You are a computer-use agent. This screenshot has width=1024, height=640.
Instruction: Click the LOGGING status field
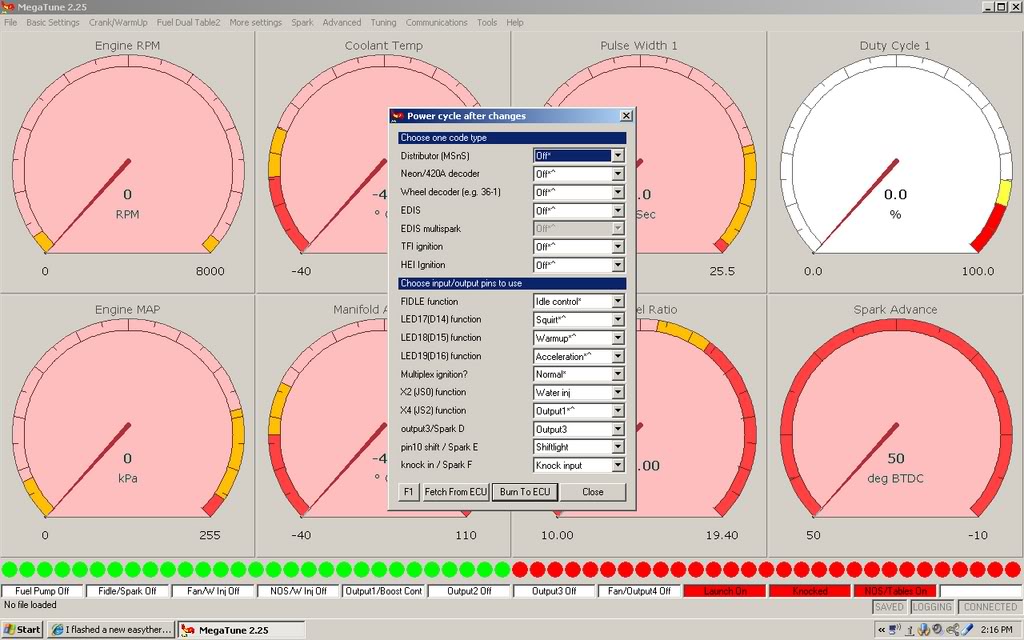[932, 607]
